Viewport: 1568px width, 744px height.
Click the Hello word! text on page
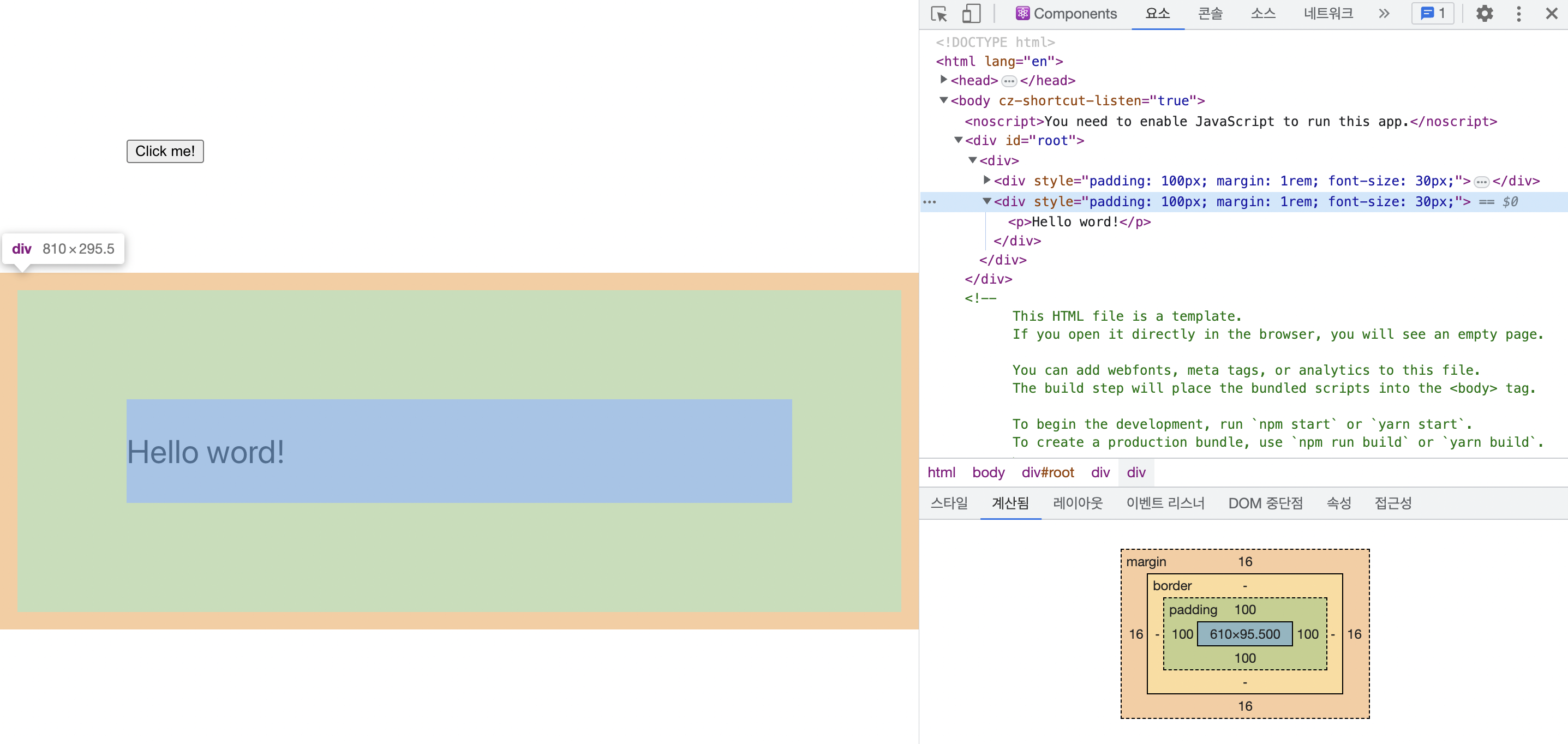pos(206,452)
